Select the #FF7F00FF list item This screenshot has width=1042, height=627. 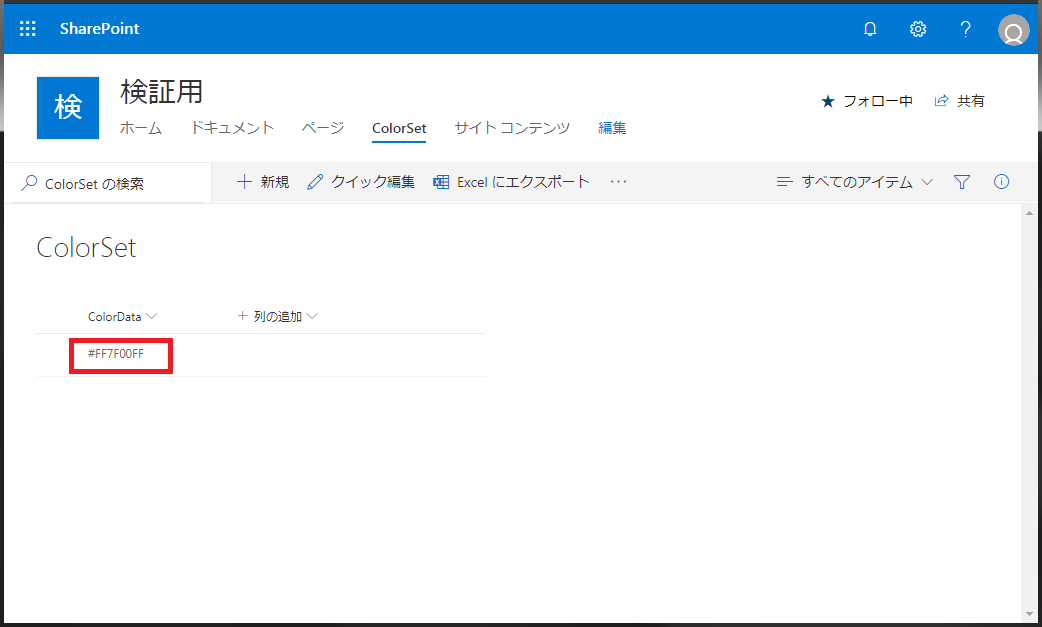click(x=116, y=354)
